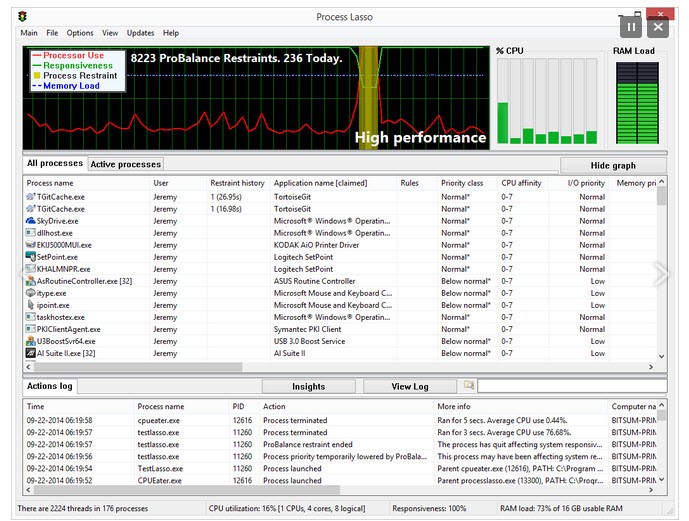Image resolution: width=689 pixels, height=521 pixels.
Task: Sort by the Process name column header
Action: pyautogui.click(x=86, y=183)
